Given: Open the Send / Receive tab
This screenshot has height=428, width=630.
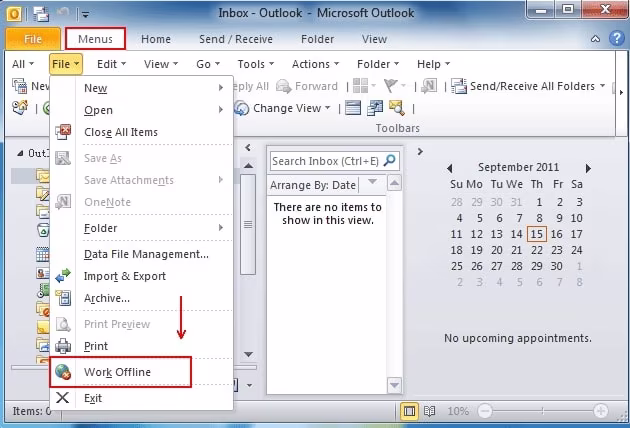Looking at the screenshot, I should (x=236, y=39).
